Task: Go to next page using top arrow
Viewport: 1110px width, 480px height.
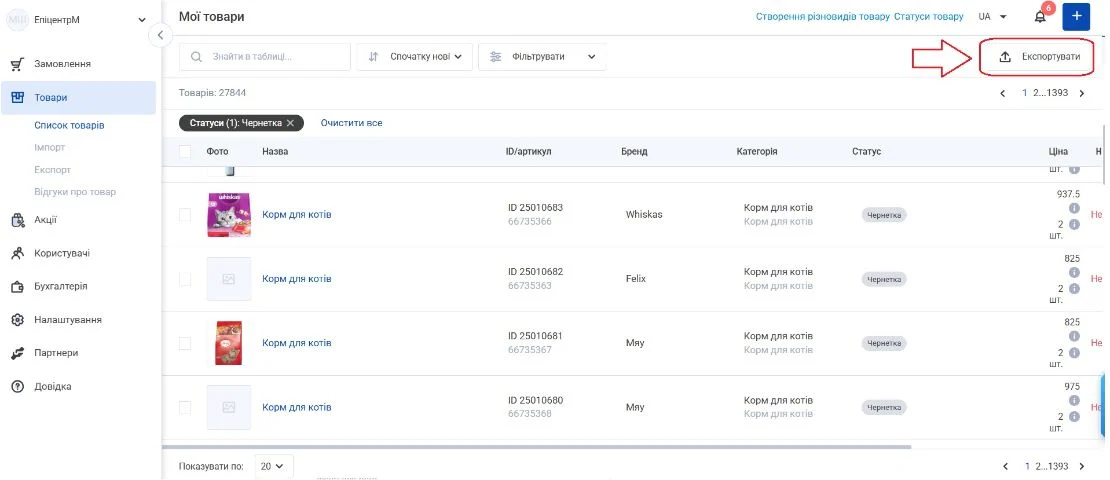Action: [1081, 93]
